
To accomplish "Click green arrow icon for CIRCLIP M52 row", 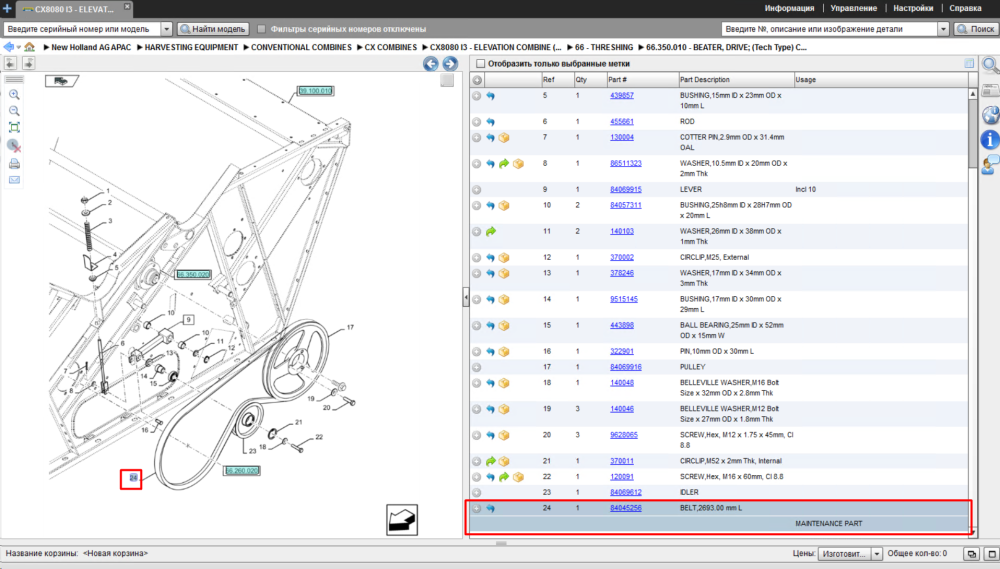I will pos(490,461).
